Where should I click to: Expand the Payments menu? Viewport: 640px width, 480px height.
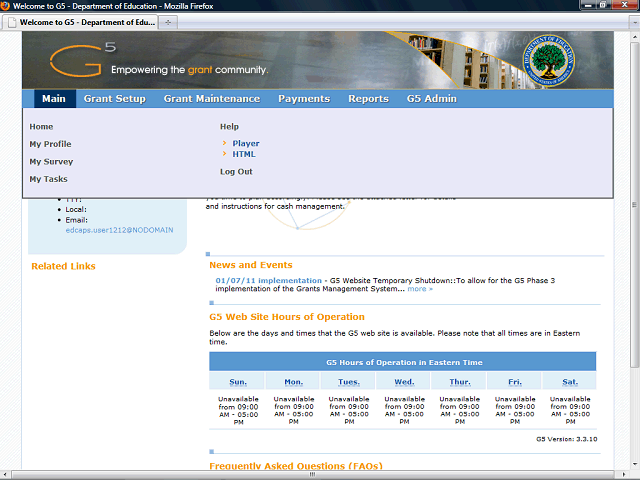tap(304, 99)
